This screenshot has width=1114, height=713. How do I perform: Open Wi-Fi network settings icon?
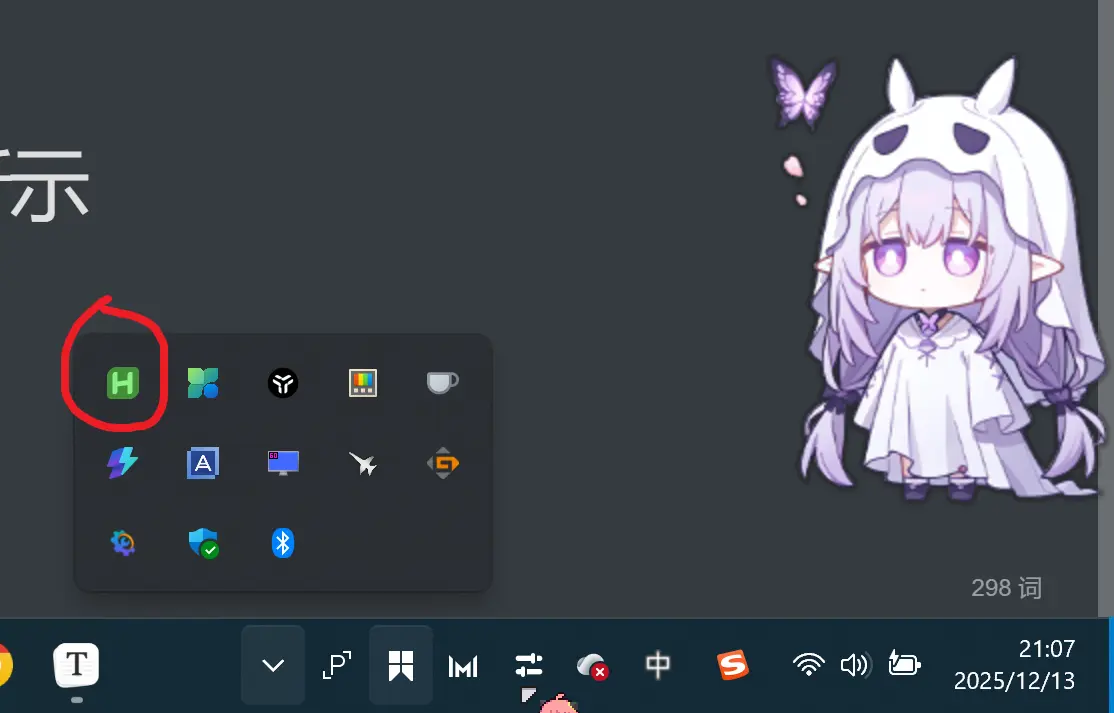coord(809,665)
